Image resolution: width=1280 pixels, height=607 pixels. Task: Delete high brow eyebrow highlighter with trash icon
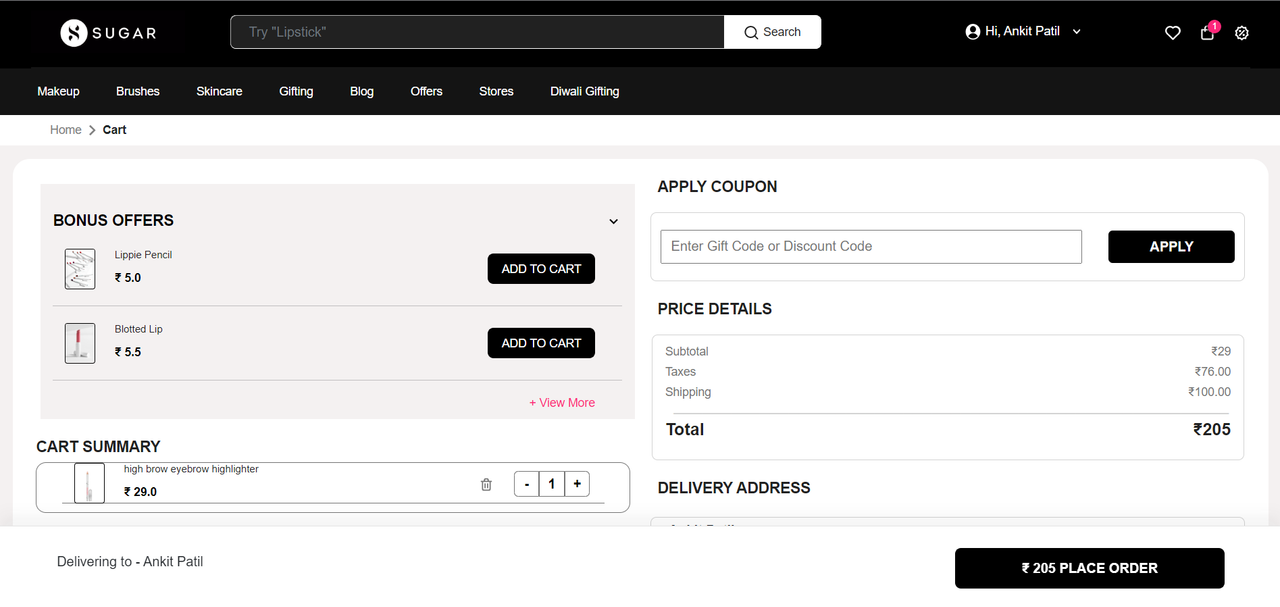tap(486, 484)
